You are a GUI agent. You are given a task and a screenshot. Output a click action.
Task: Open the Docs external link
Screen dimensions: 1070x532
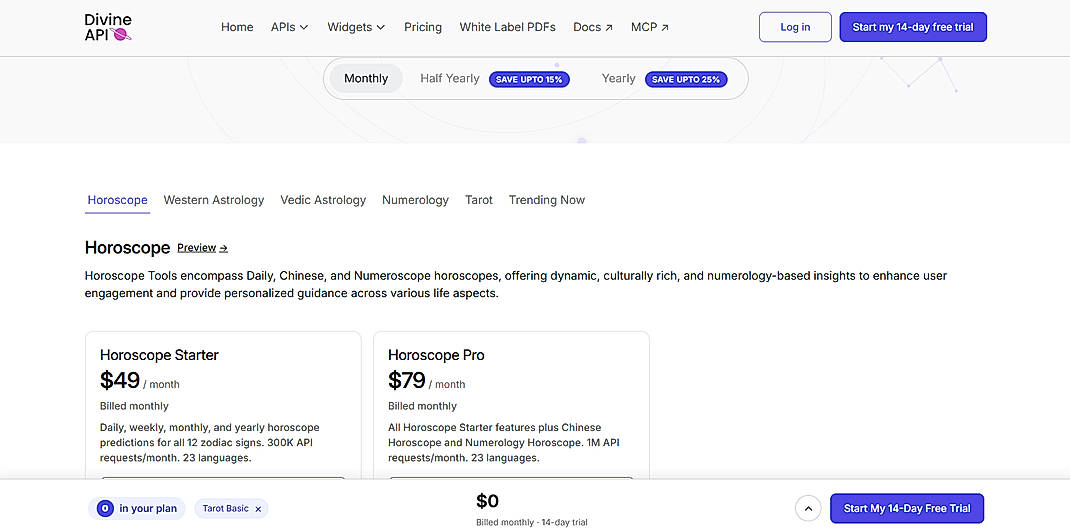pos(593,27)
